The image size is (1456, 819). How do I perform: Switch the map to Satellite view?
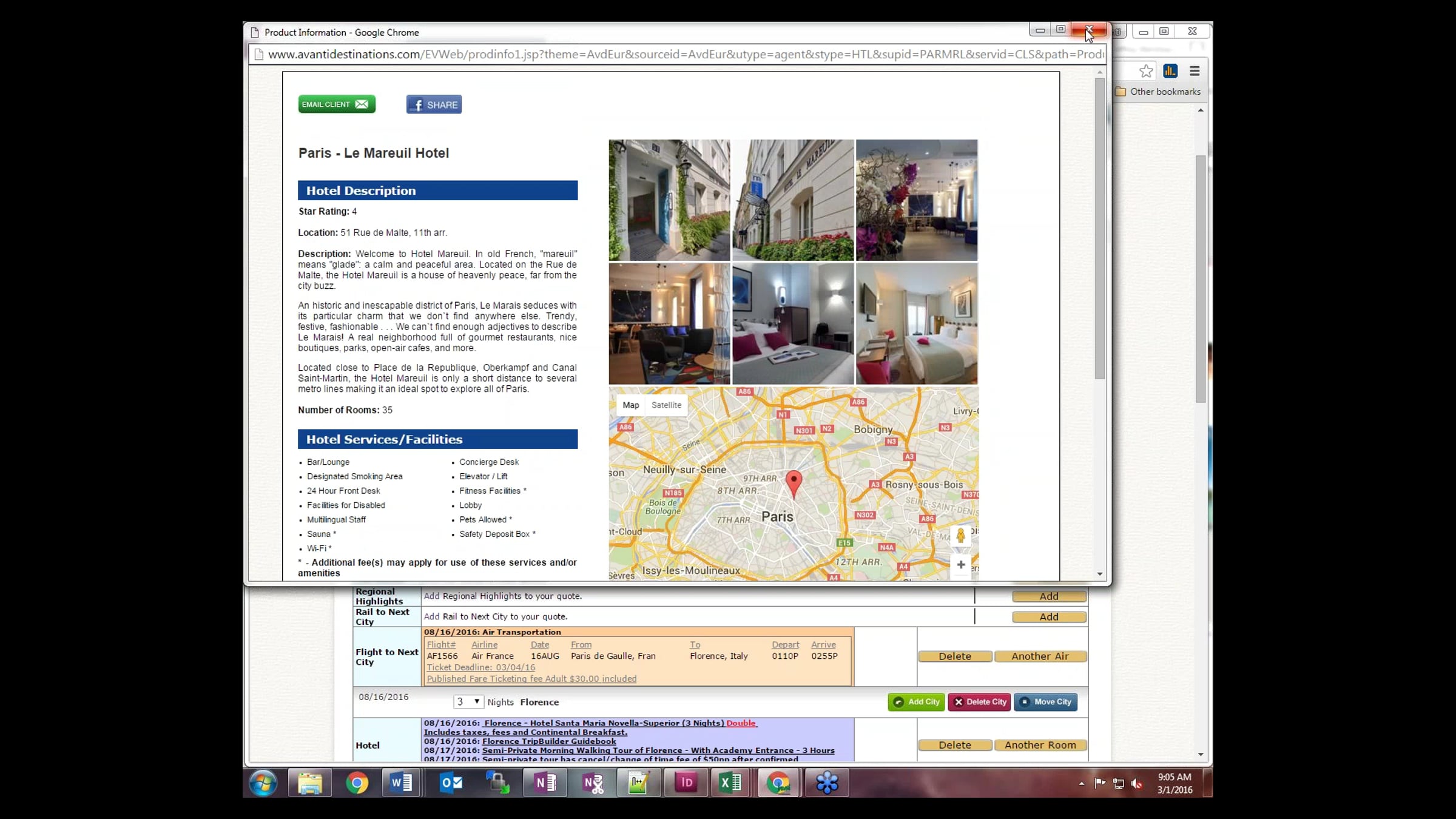point(666,405)
